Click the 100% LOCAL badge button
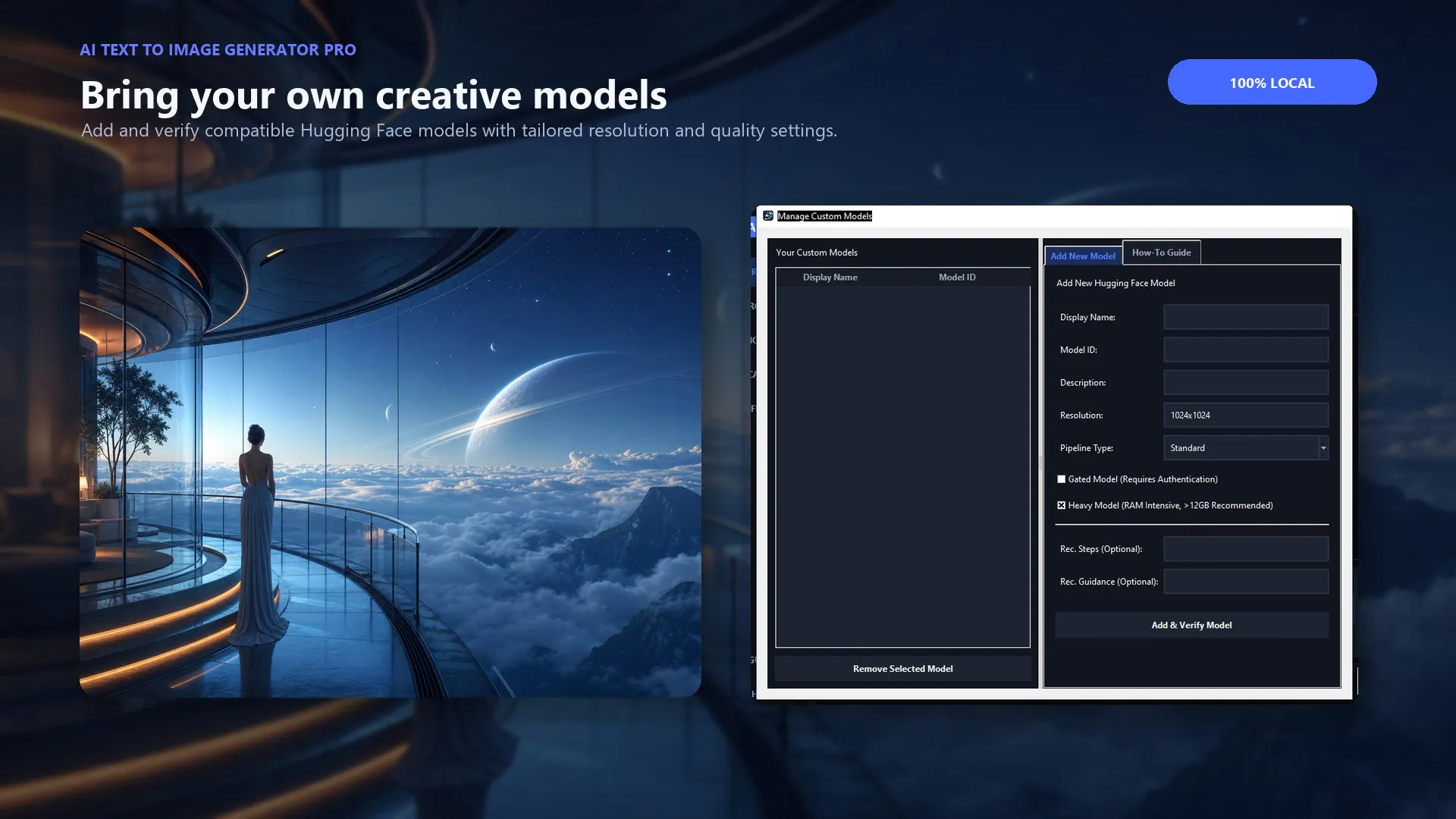1456x819 pixels. pyautogui.click(x=1272, y=83)
